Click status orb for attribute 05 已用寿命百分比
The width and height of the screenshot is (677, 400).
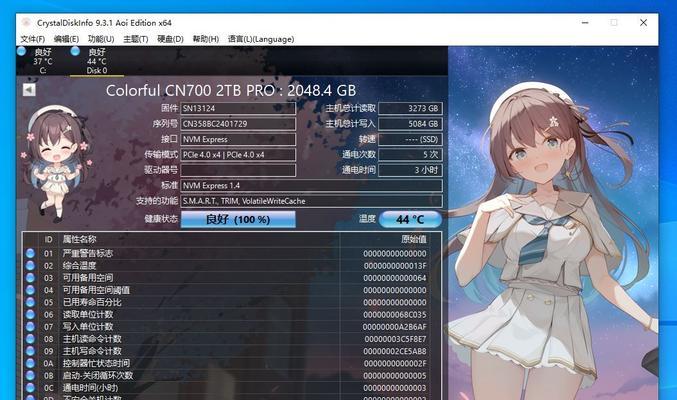[30, 302]
